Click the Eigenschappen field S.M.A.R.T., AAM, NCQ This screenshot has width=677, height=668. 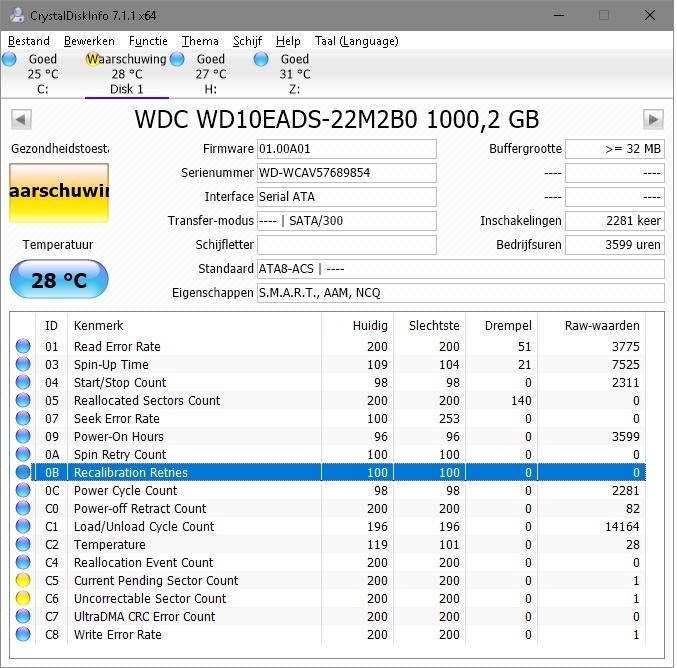(461, 293)
